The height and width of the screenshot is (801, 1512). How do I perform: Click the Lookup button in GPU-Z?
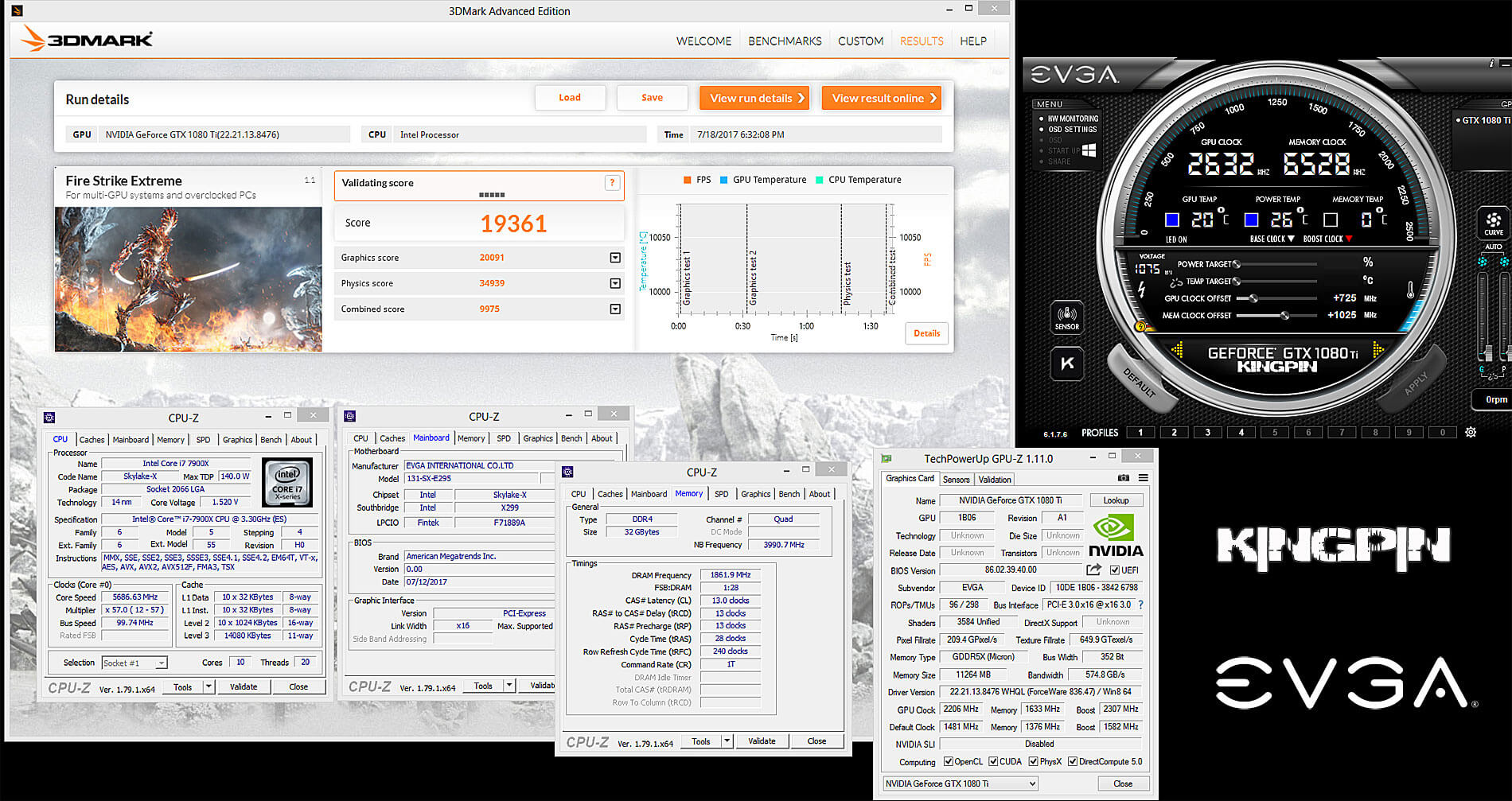1115,500
